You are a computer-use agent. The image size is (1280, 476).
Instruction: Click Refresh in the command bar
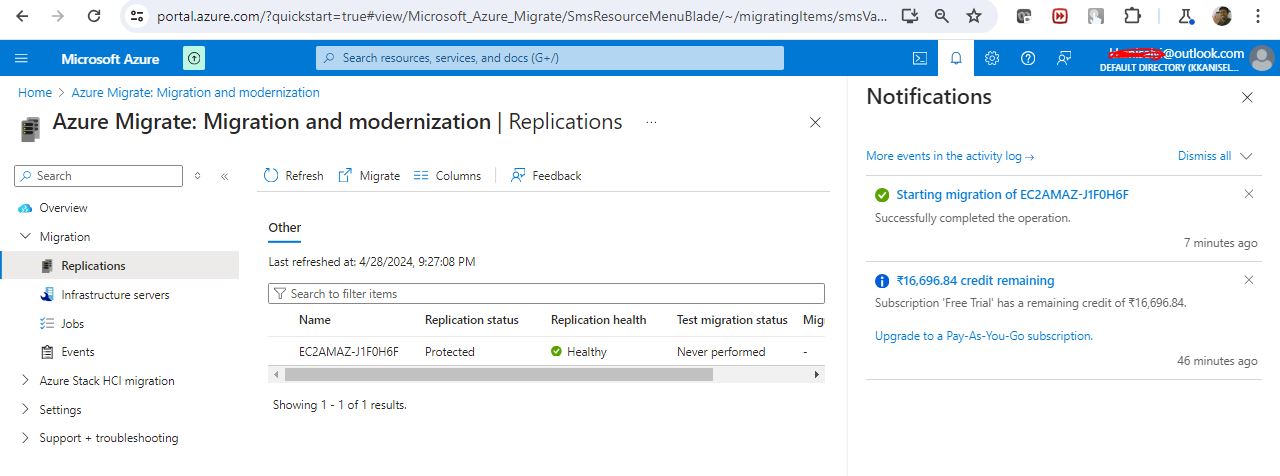294,176
